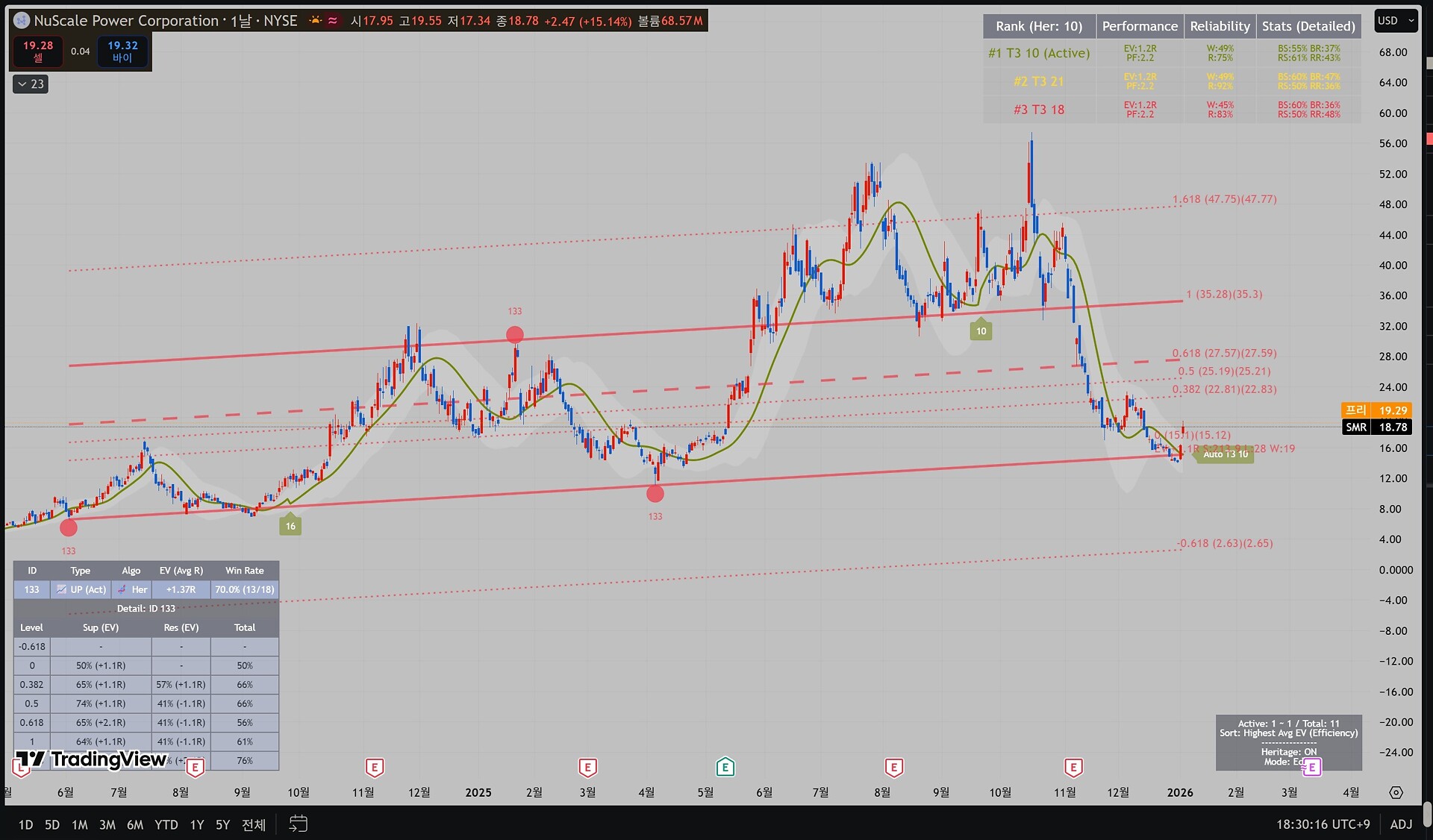The image size is (1433, 840).
Task: Click the red pivot circle at April 2025 low
Action: click(x=655, y=493)
